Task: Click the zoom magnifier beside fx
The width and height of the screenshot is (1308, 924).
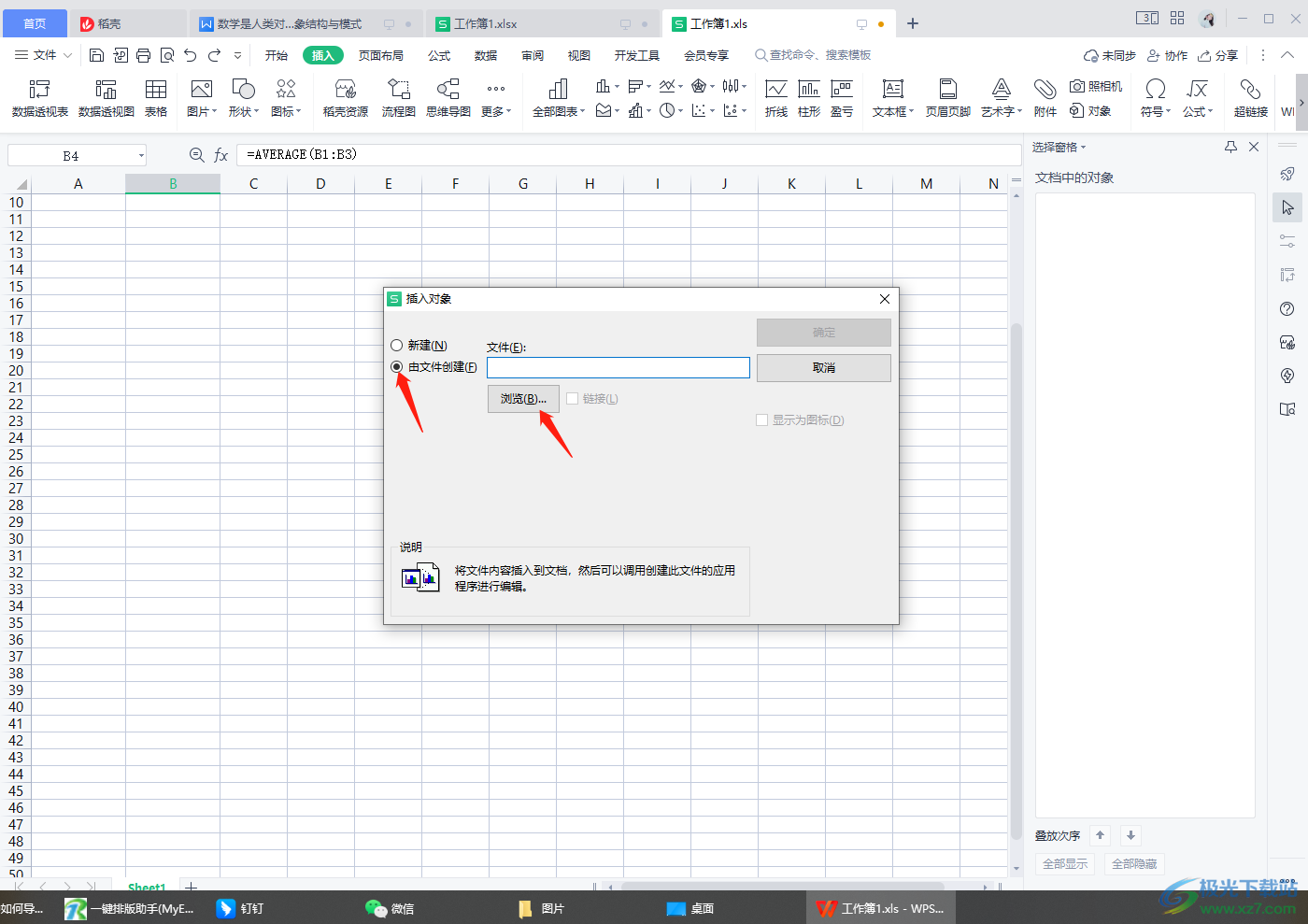Action: tap(196, 155)
